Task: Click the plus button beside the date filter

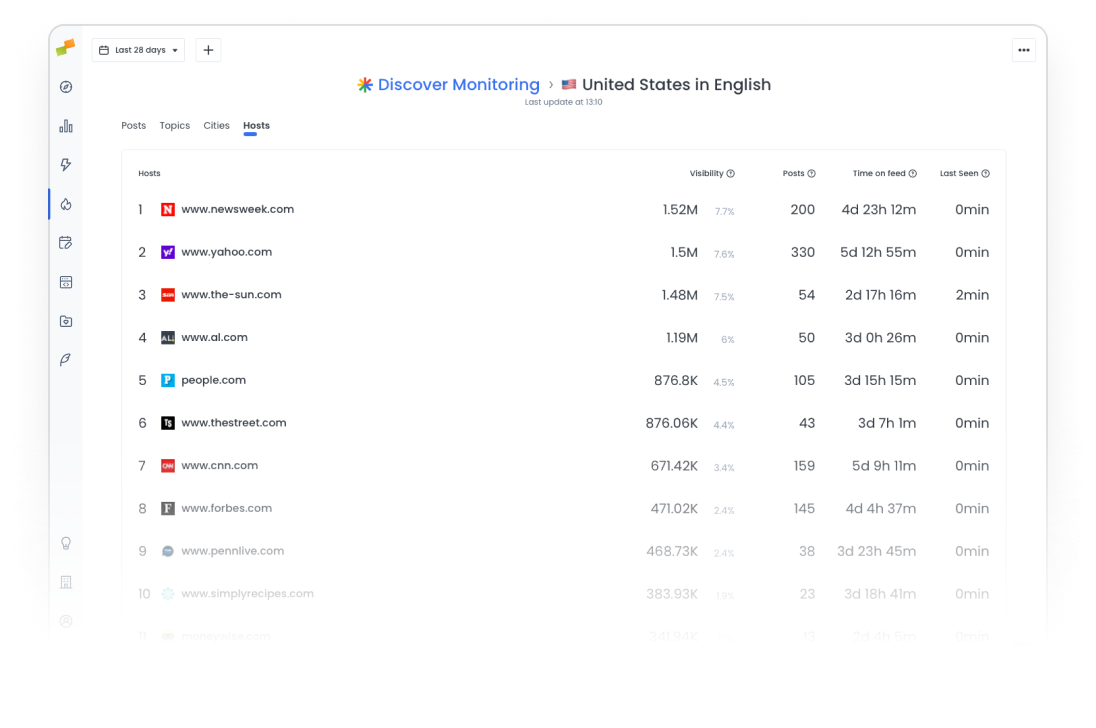Action: coord(208,49)
